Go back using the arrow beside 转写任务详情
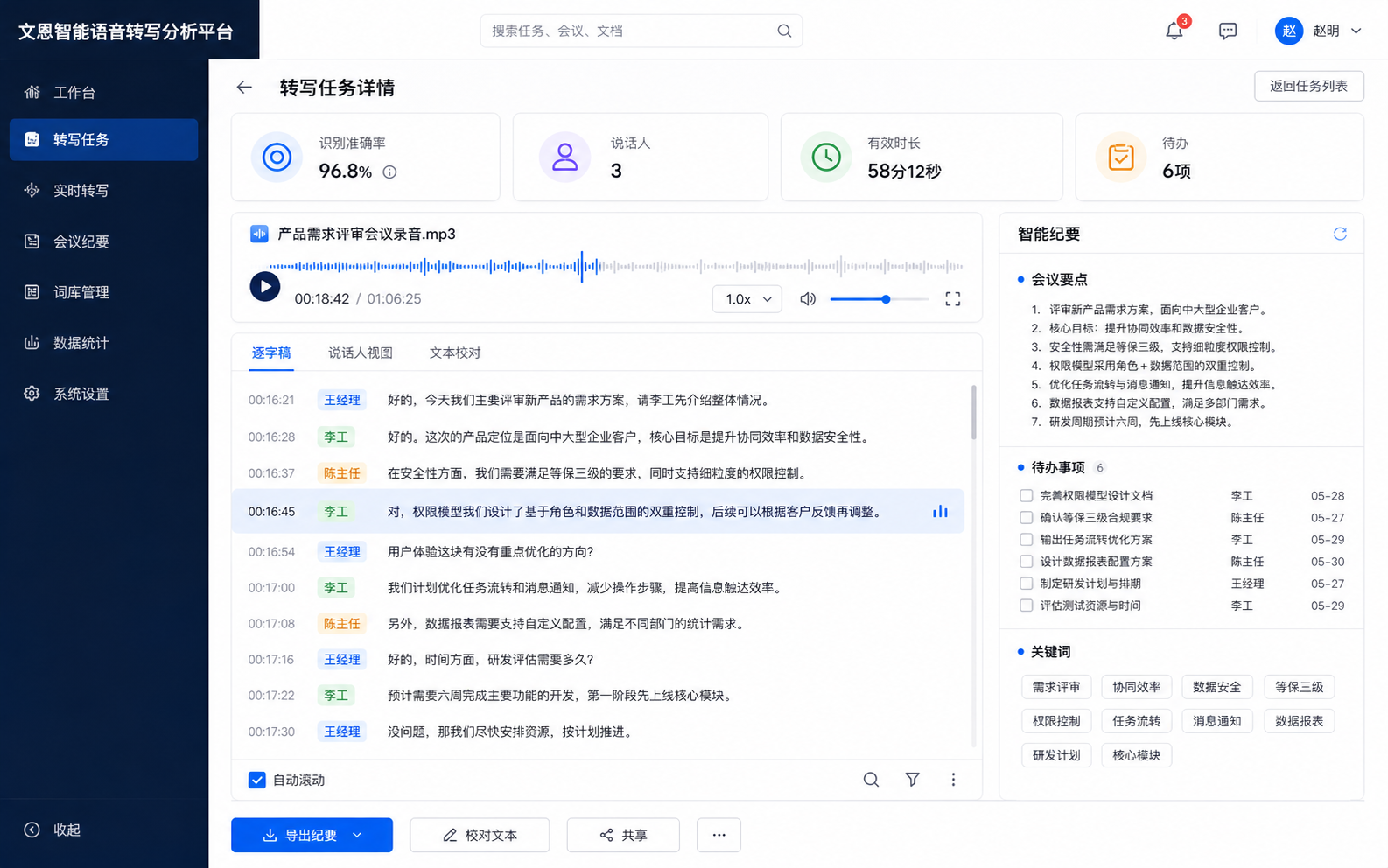The width and height of the screenshot is (1388, 868). (x=244, y=87)
